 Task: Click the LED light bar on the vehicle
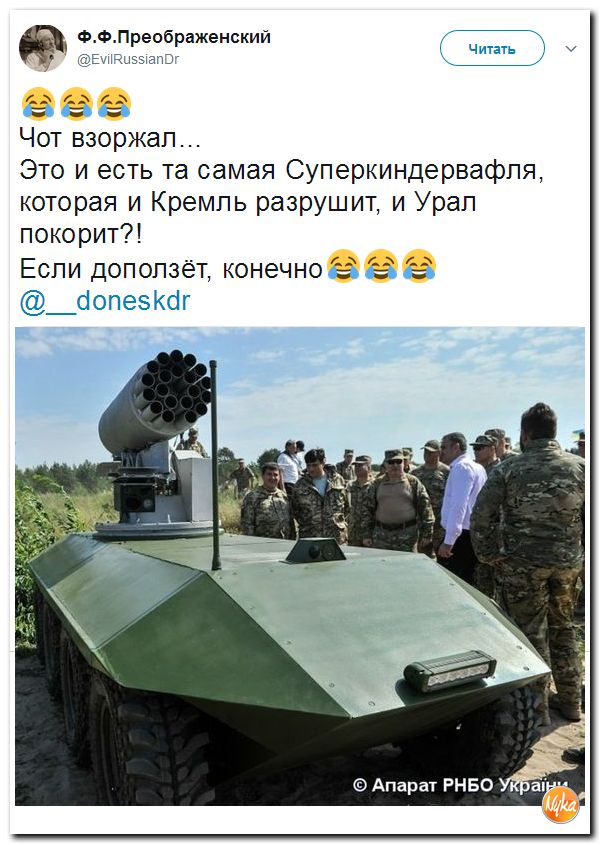[x=450, y=670]
